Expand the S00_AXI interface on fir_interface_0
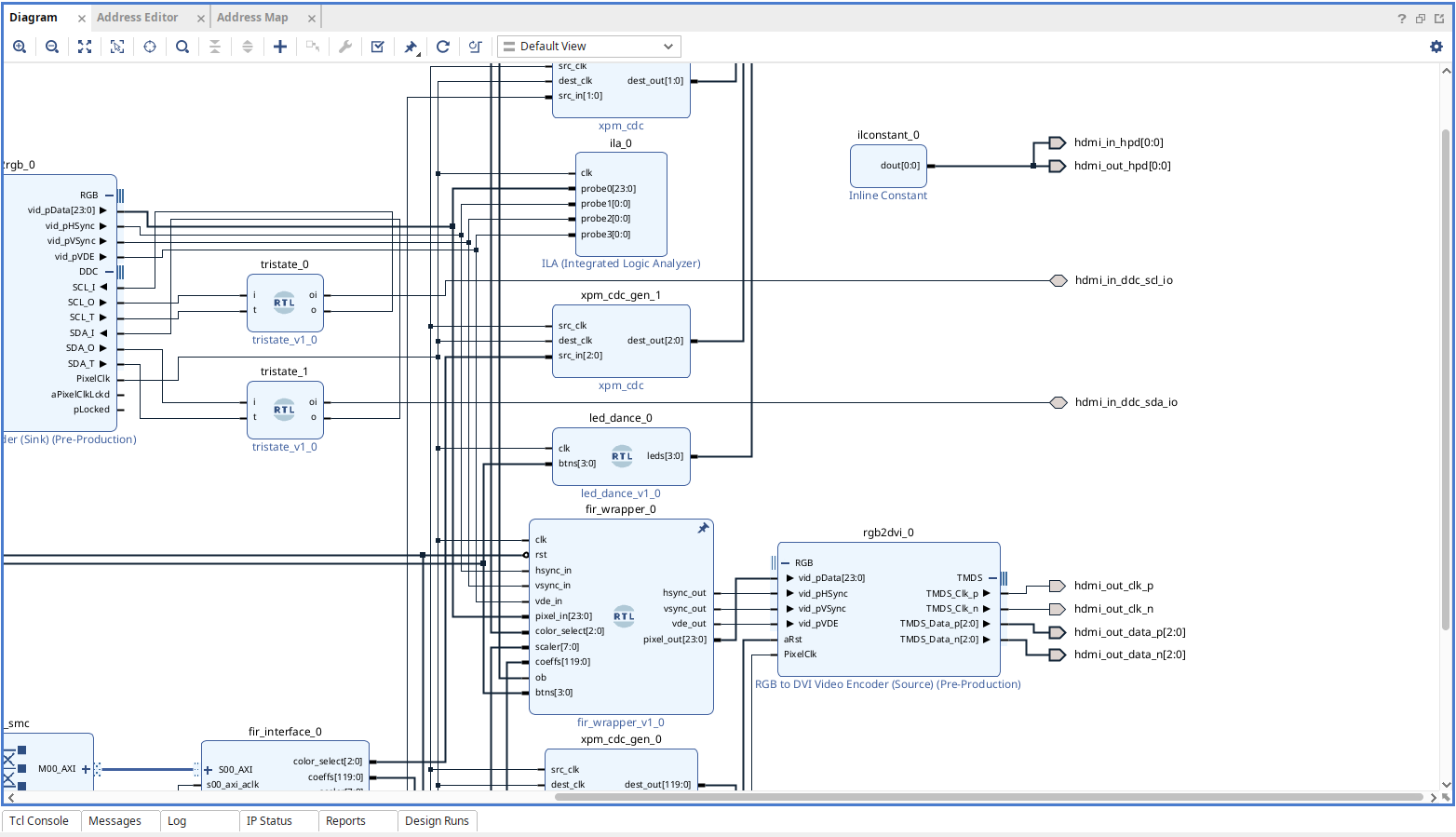 coord(209,770)
